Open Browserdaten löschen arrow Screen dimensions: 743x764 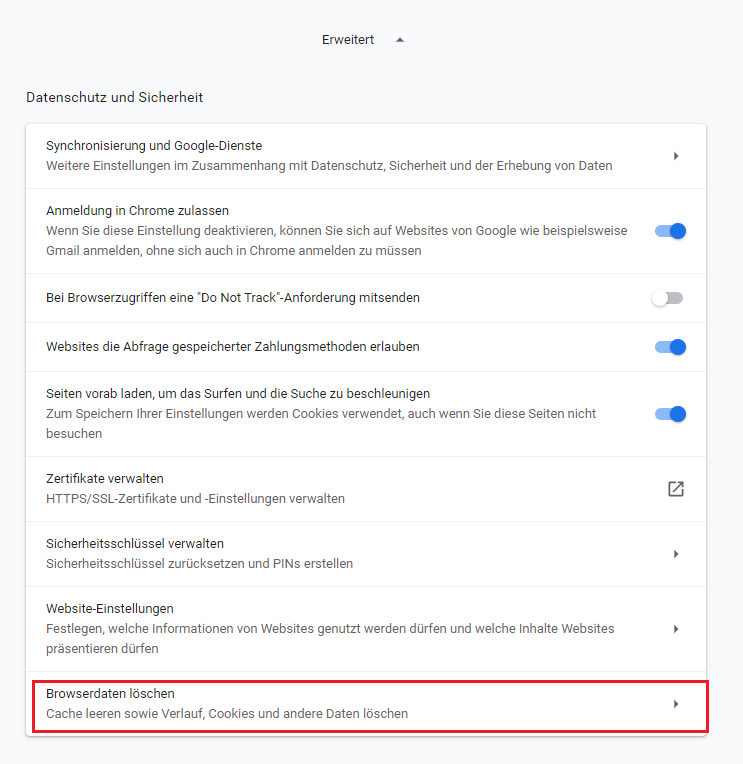(676, 704)
